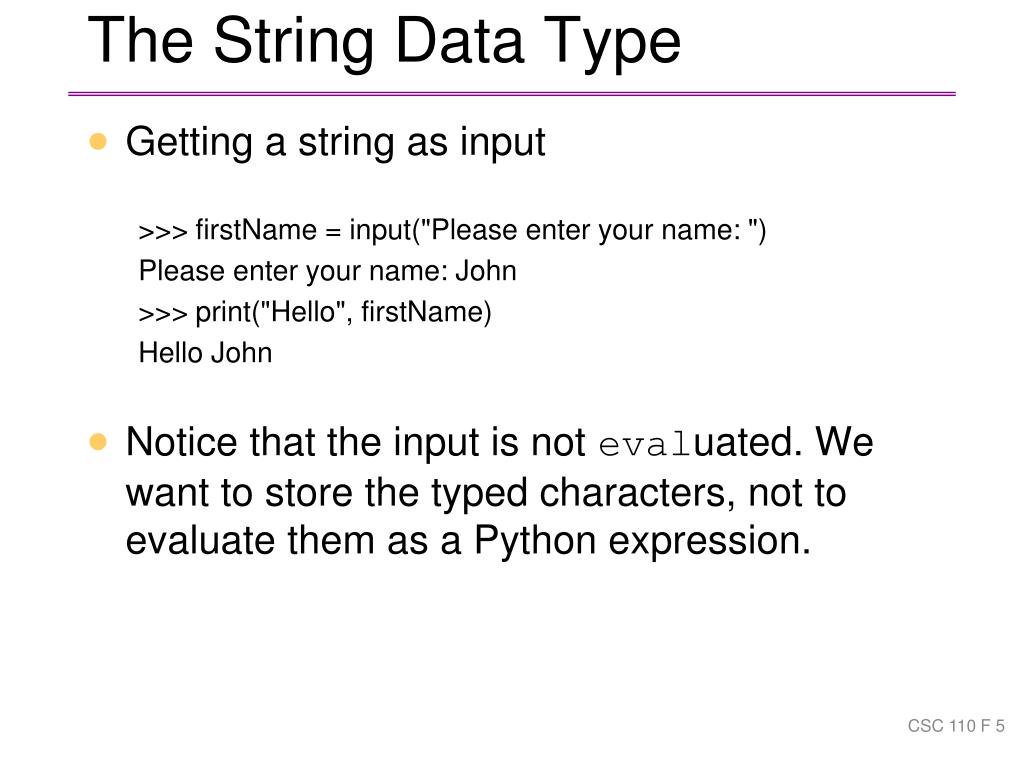The height and width of the screenshot is (768, 1024).
Task: Click the 'Please enter your name: John' line
Action: click(327, 271)
